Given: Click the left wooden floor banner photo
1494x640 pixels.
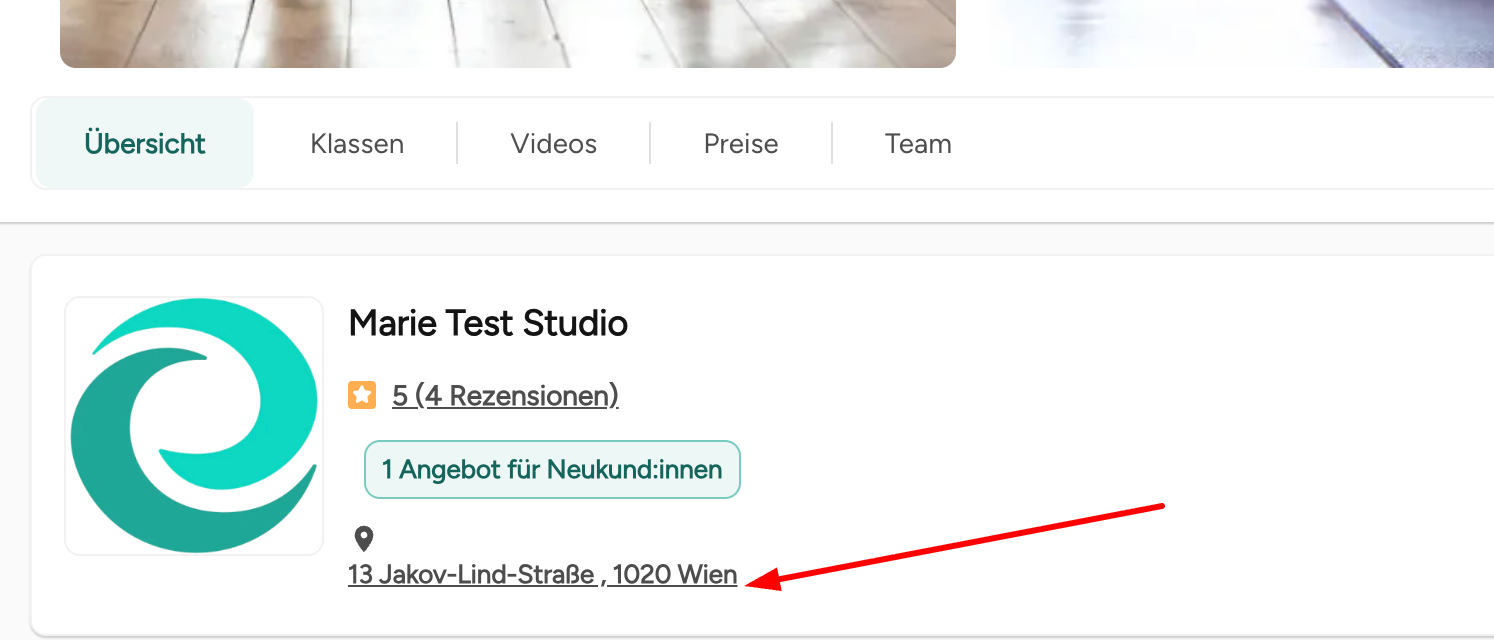Looking at the screenshot, I should click(x=507, y=33).
